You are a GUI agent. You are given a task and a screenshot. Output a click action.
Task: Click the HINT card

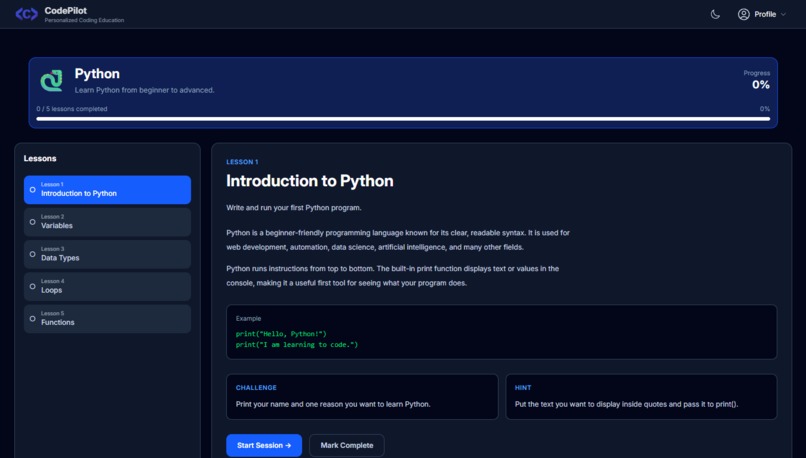[641, 396]
